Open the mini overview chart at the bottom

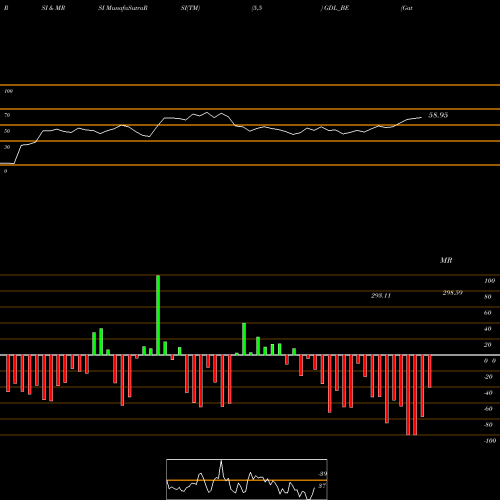point(247,479)
